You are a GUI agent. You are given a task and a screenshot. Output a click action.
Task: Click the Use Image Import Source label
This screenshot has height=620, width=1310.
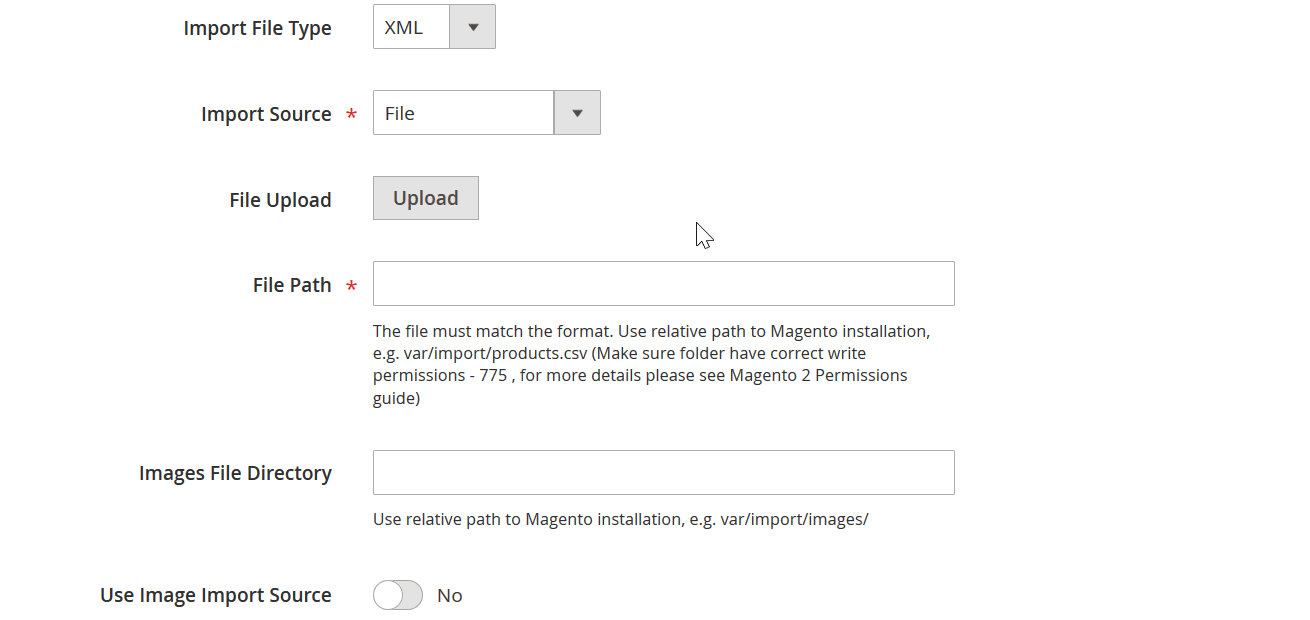pos(216,595)
